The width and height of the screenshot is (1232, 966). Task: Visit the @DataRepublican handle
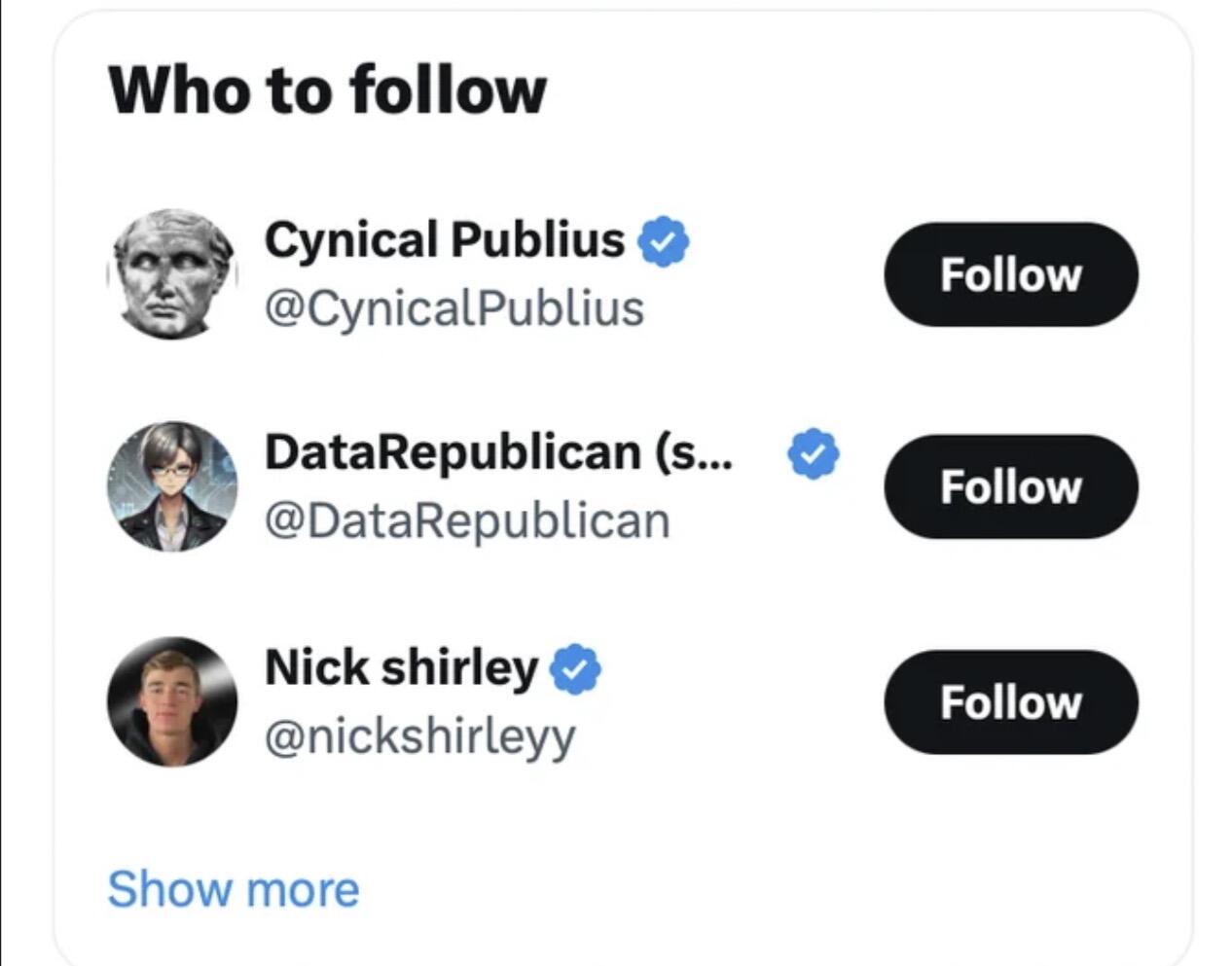click(467, 520)
